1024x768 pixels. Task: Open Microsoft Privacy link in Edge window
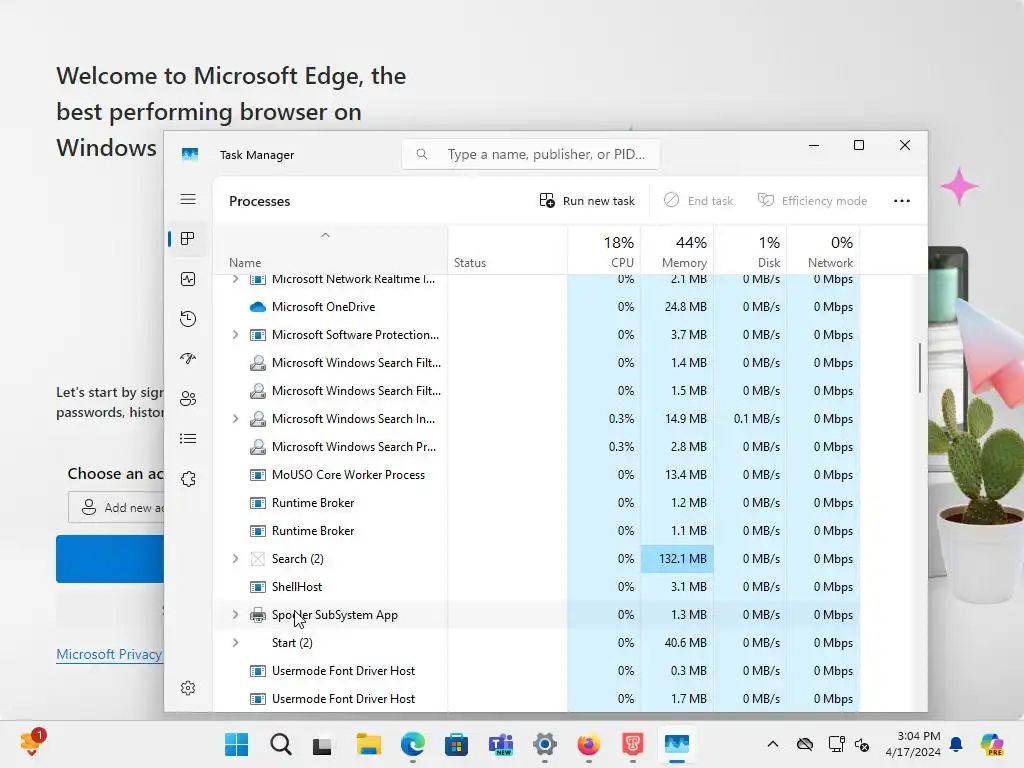click(x=109, y=654)
